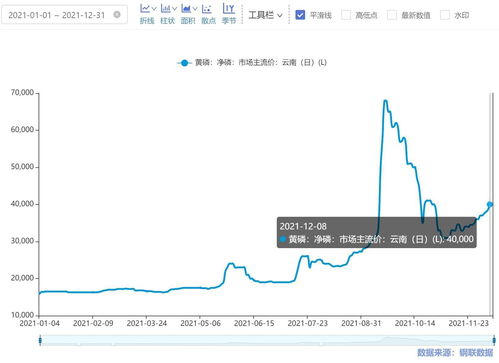Click the 10,000 y-axis label
The image size is (499, 363).
tap(22, 315)
